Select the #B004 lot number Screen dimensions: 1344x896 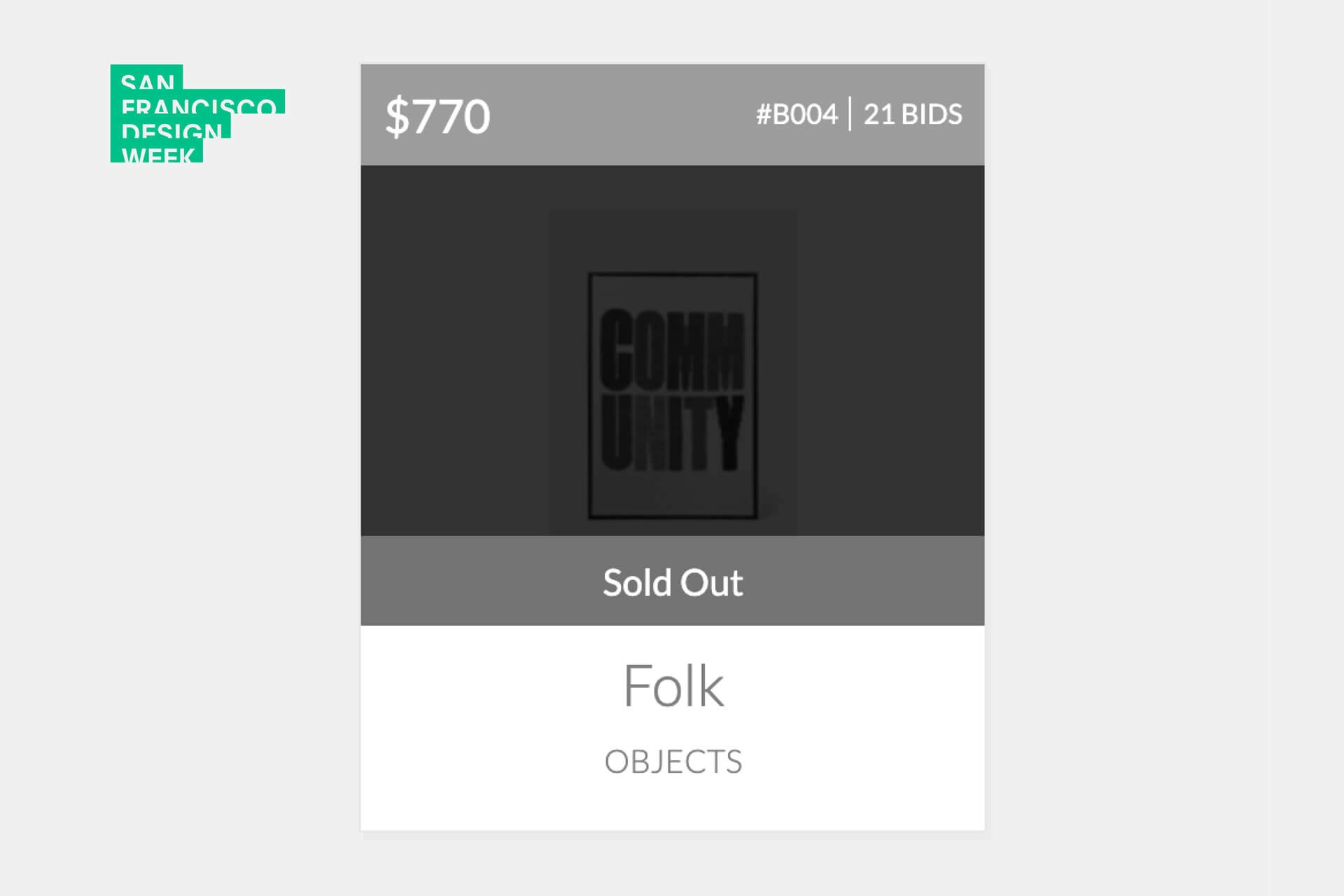[x=796, y=114]
